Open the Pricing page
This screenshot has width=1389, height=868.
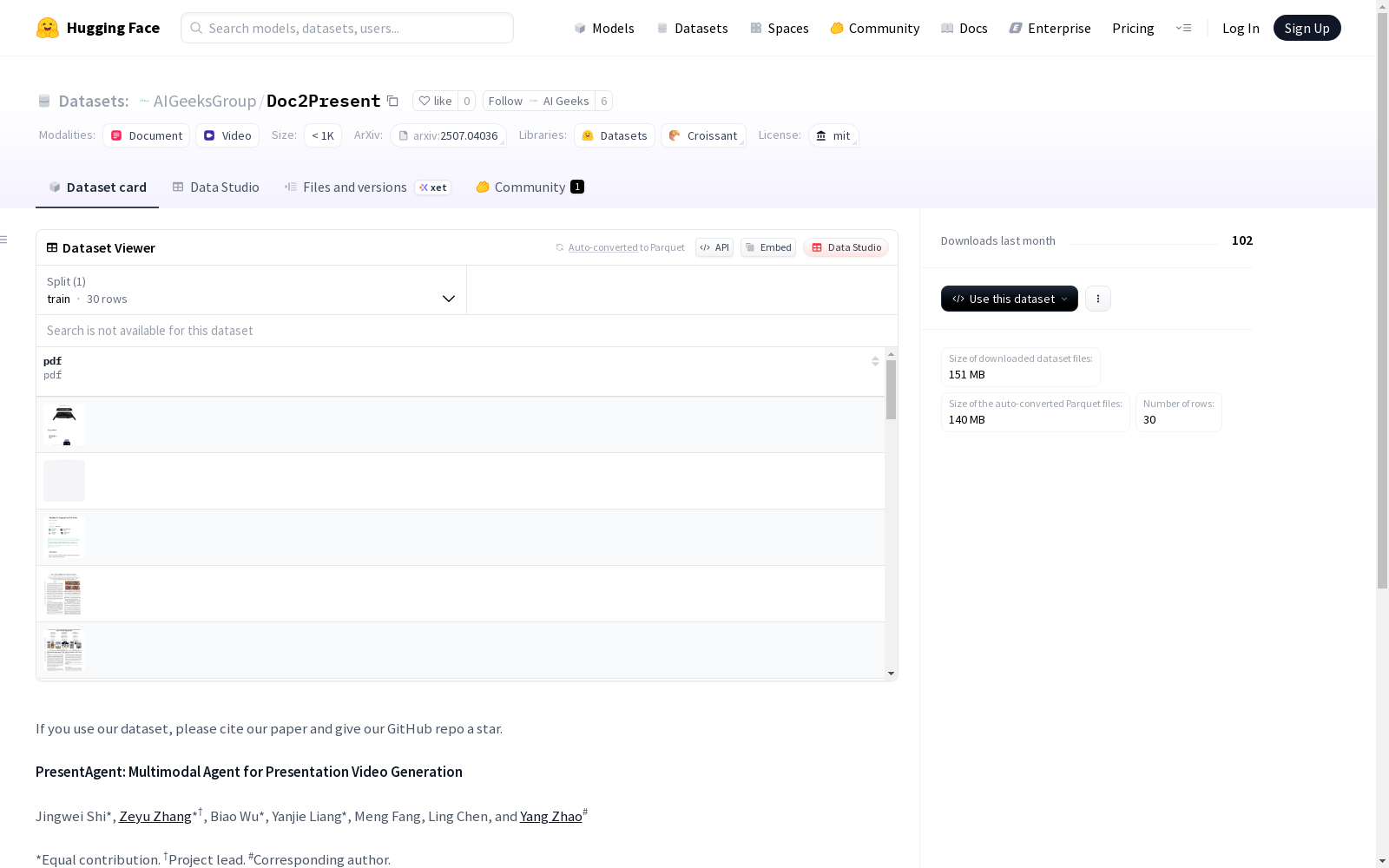pos(1133,28)
